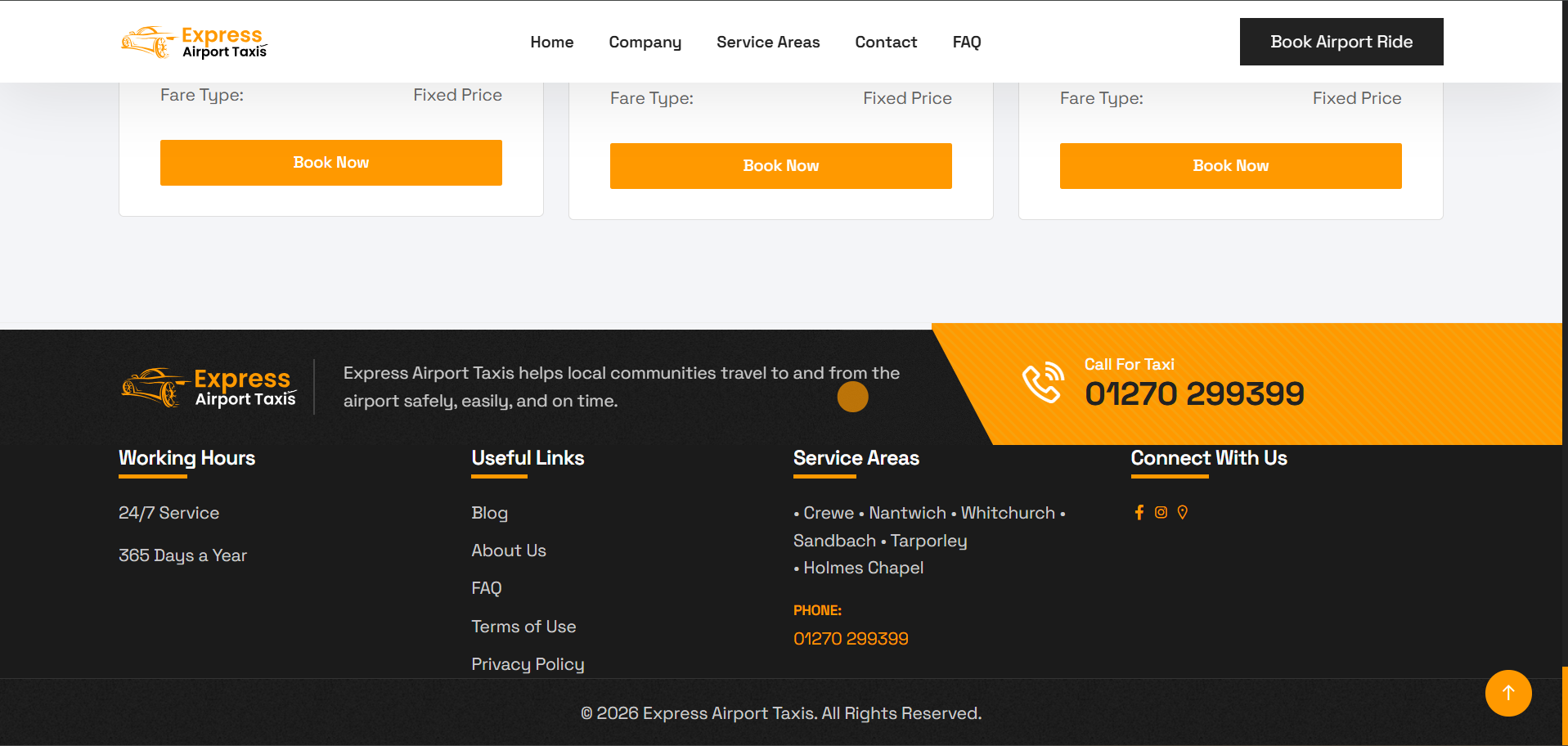Click Fixed Price in the left card
The width and height of the screenshot is (1568, 746).
pyautogui.click(x=457, y=95)
